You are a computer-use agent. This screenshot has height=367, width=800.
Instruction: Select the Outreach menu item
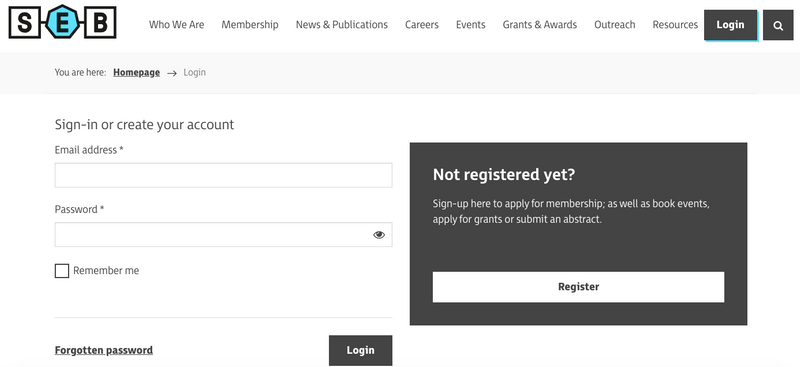tap(615, 25)
